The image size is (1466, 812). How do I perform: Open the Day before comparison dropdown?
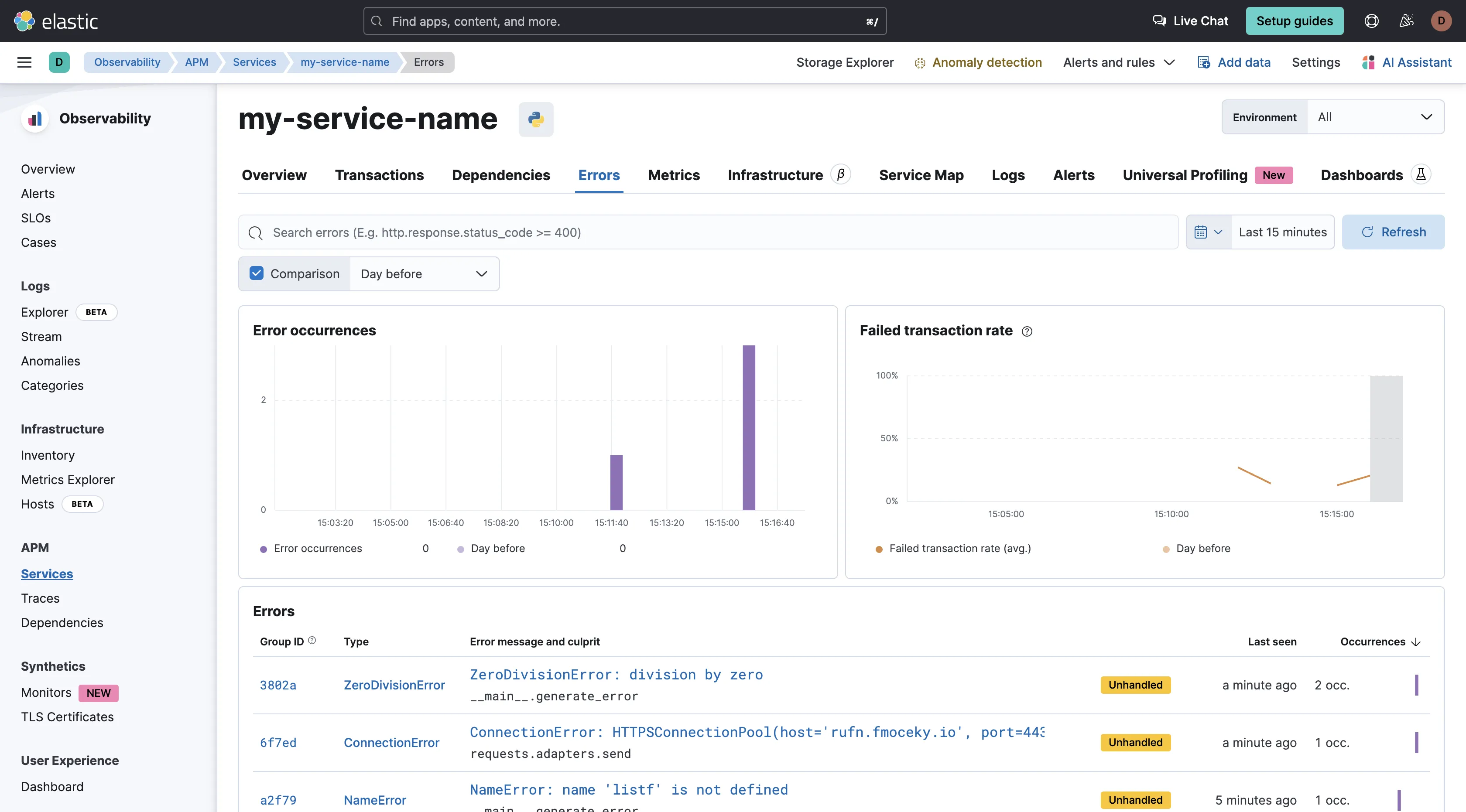424,274
